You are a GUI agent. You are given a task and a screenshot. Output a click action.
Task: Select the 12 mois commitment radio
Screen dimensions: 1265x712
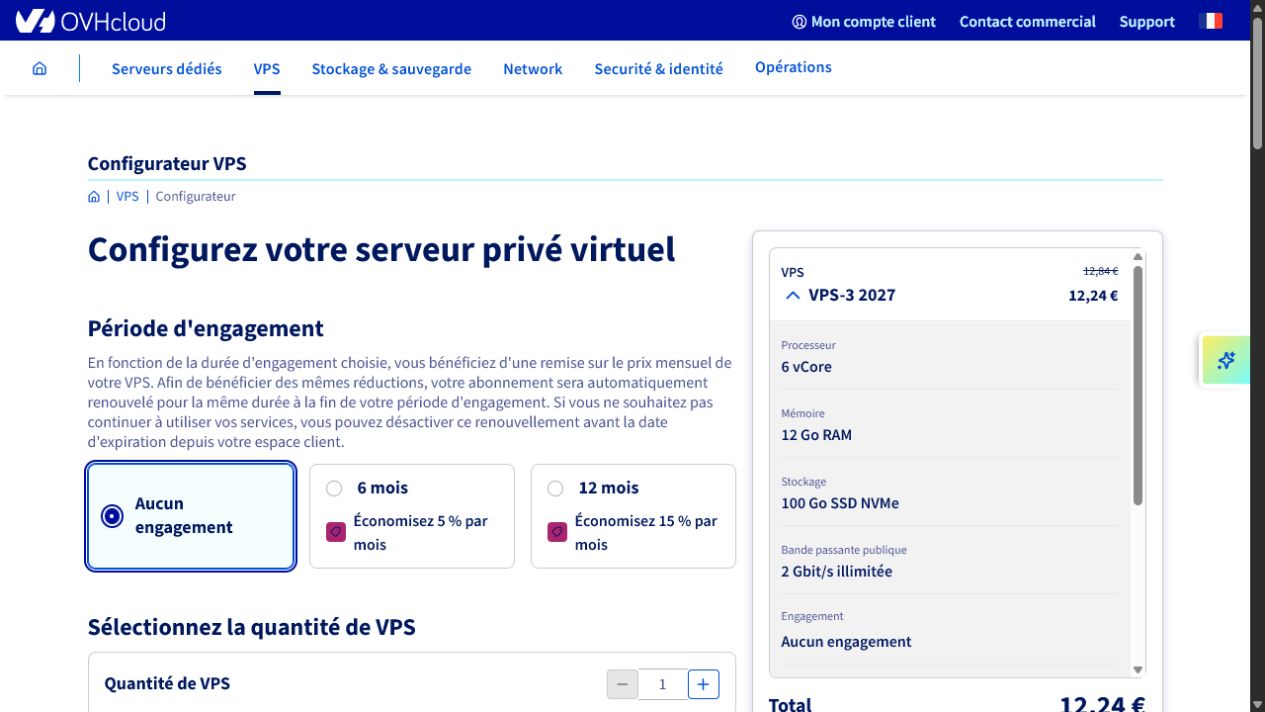point(556,489)
